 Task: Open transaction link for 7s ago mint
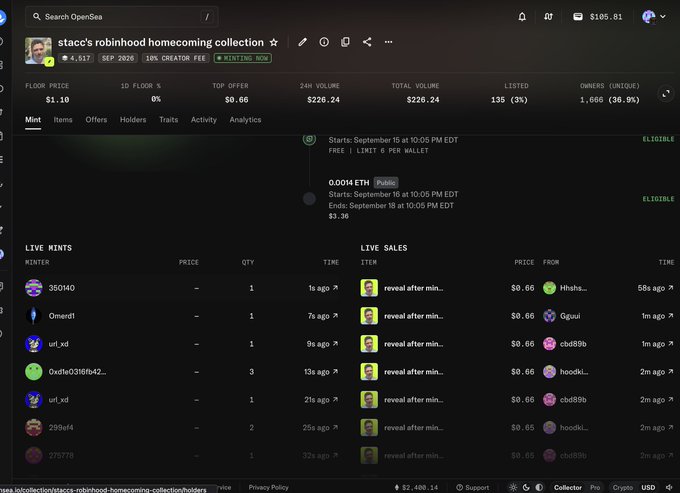click(x=335, y=316)
